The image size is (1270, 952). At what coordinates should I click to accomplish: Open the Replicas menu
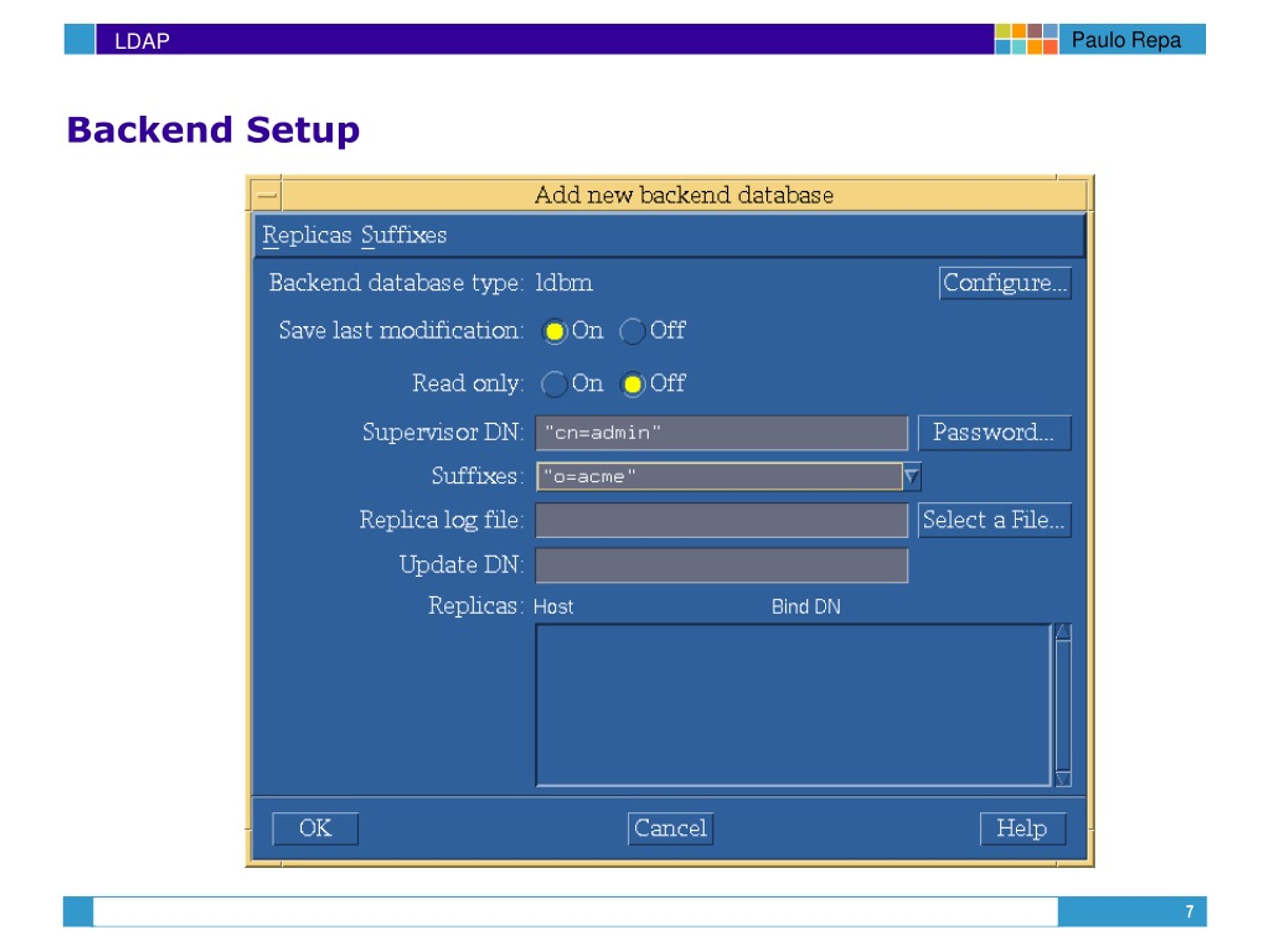(307, 236)
